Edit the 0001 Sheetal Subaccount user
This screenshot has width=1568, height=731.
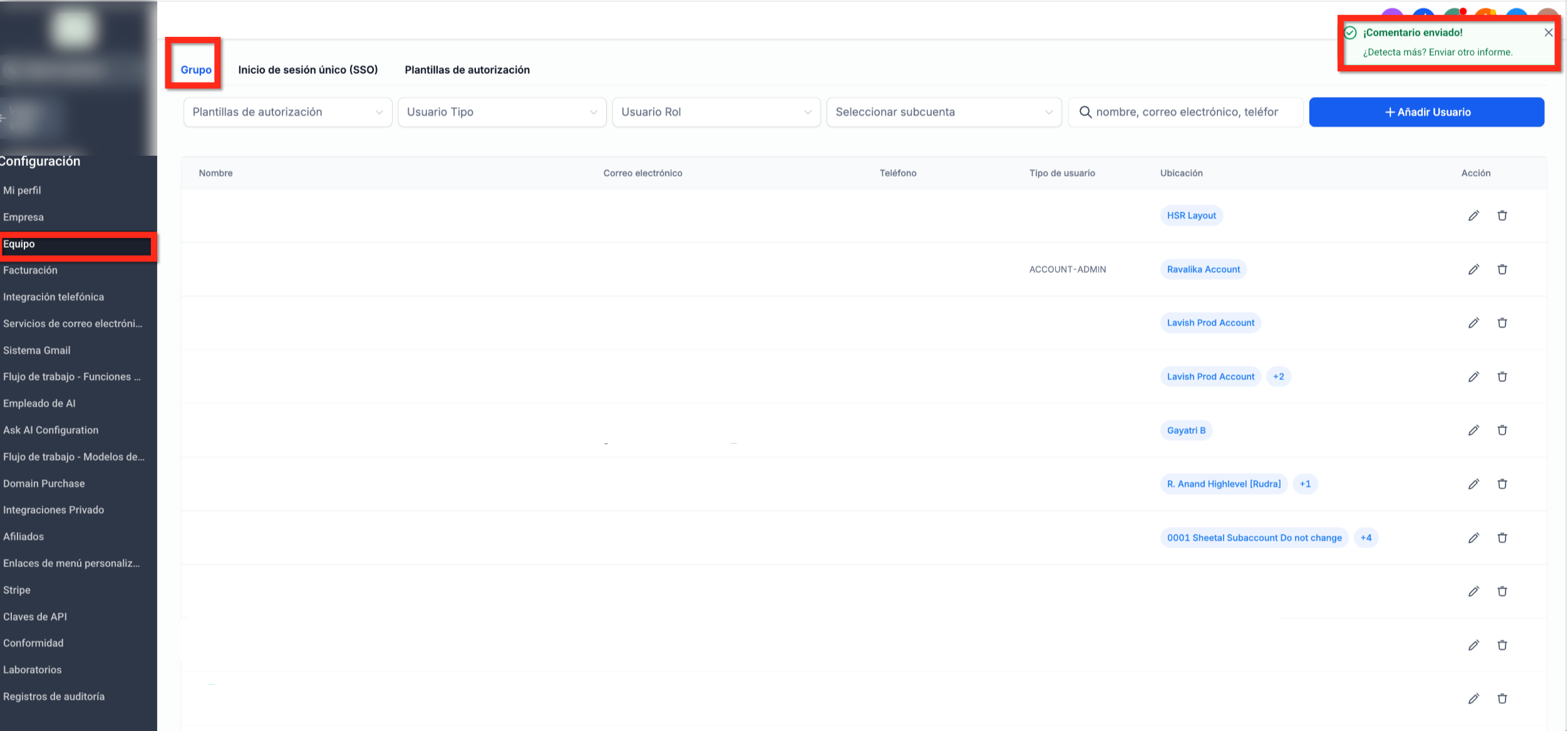pos(1474,538)
